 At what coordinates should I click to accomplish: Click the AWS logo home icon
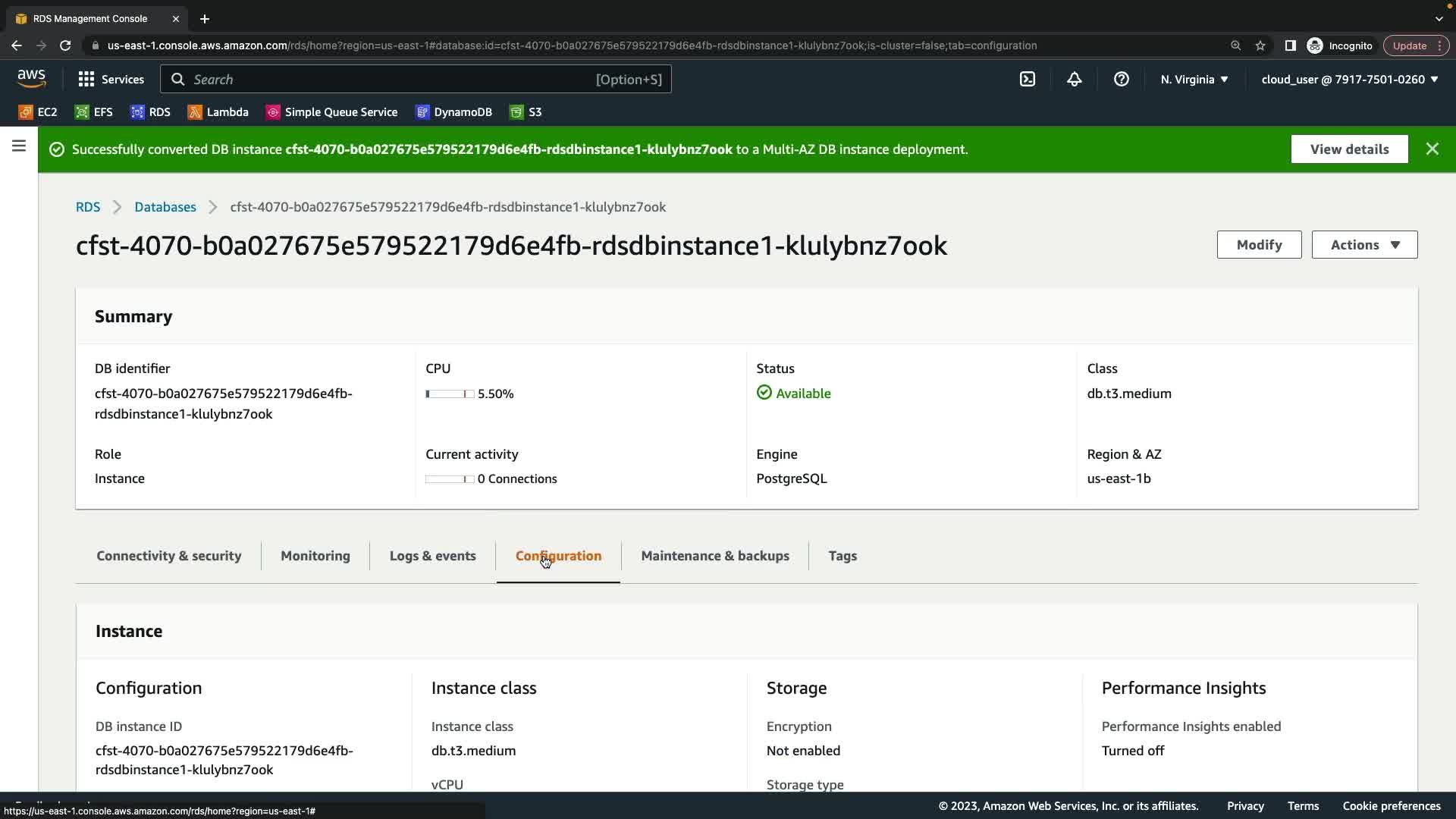pyautogui.click(x=31, y=79)
